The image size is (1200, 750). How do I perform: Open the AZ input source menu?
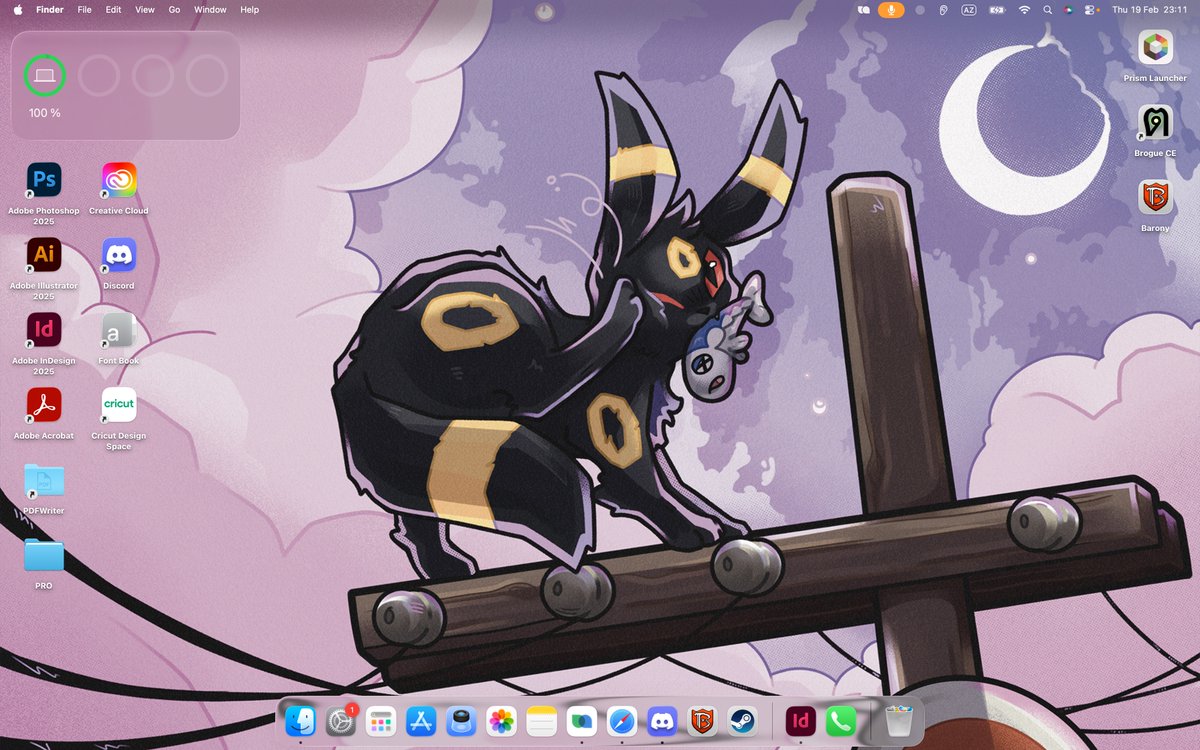click(969, 9)
